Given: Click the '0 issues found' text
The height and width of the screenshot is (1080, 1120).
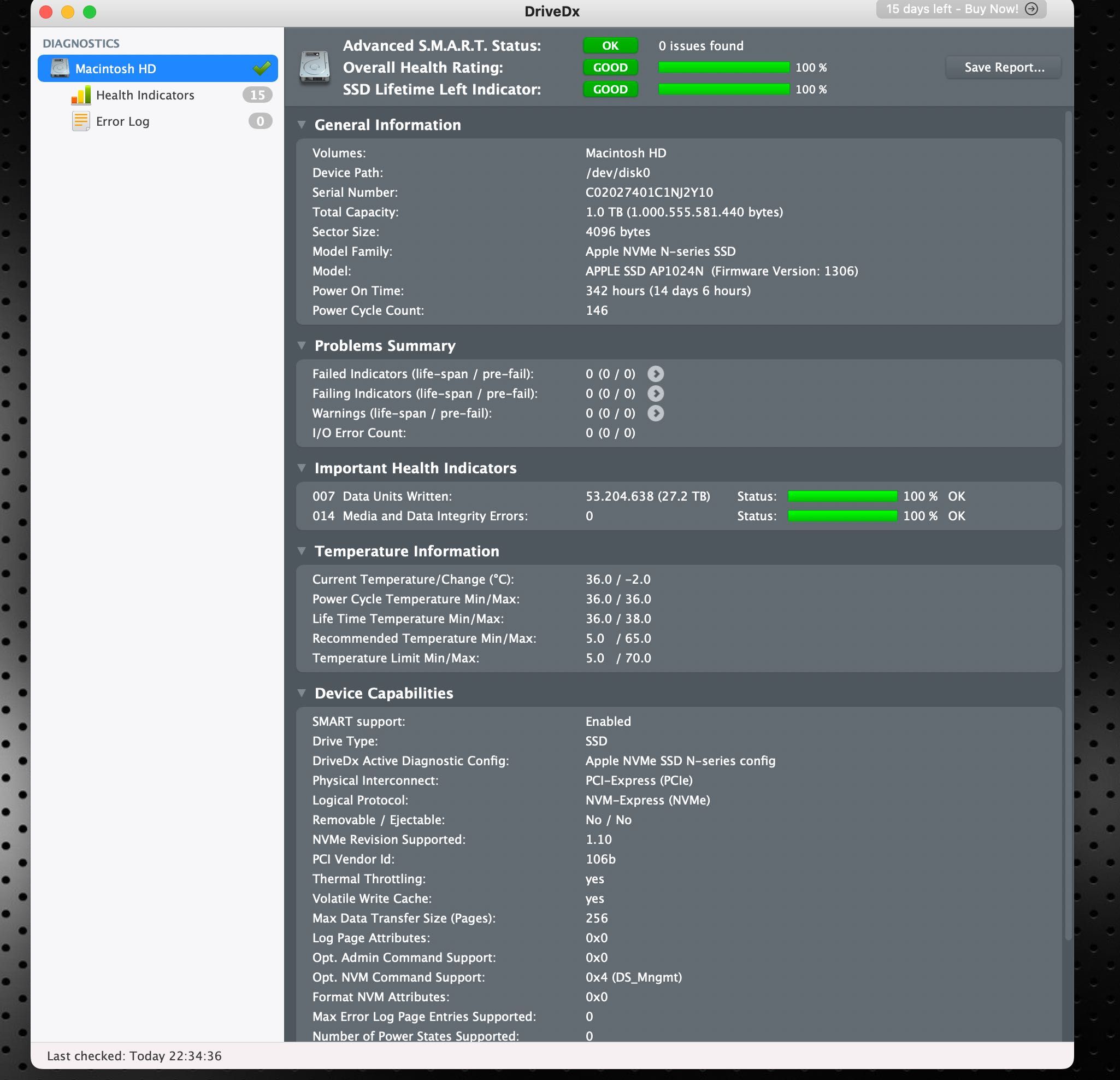Looking at the screenshot, I should tap(700, 46).
